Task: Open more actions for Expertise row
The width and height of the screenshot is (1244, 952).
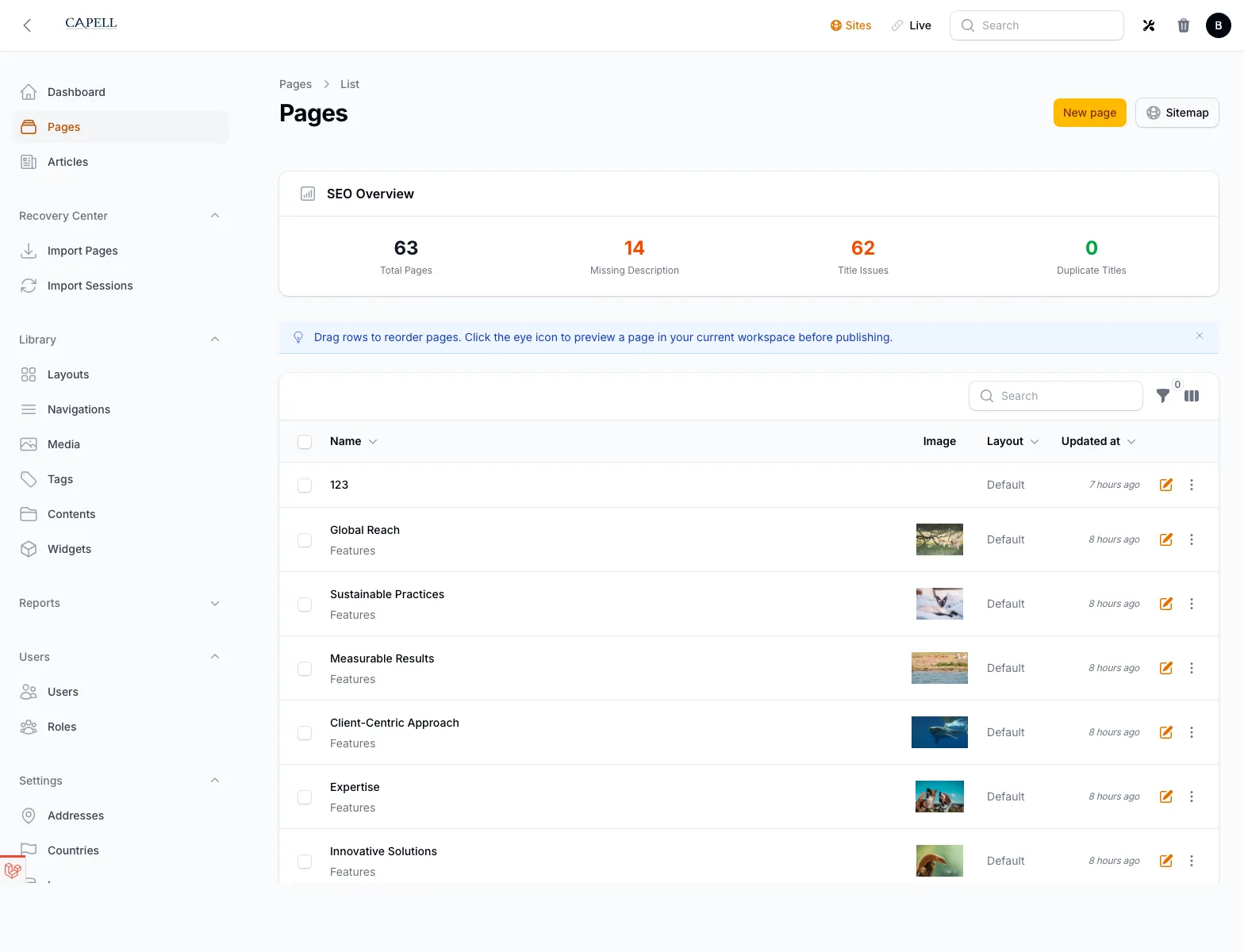Action: pyautogui.click(x=1192, y=797)
